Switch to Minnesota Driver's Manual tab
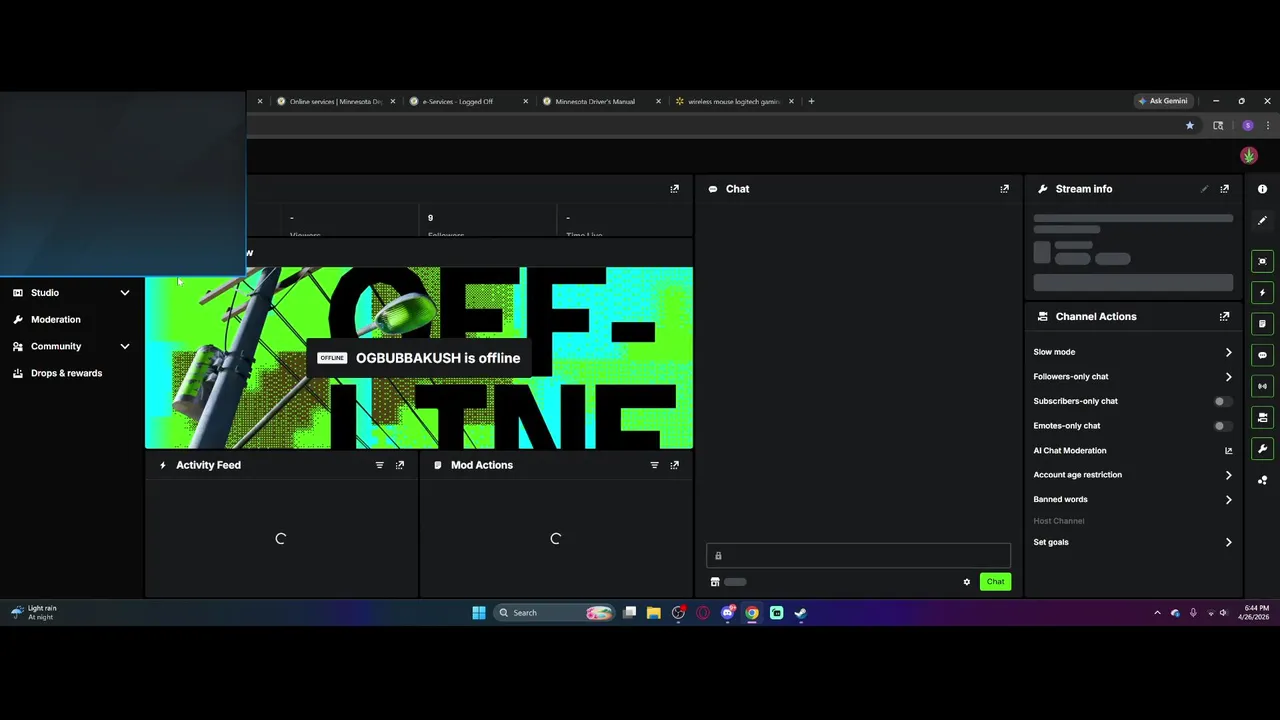Screen dimensions: 1280x720 [601, 101]
